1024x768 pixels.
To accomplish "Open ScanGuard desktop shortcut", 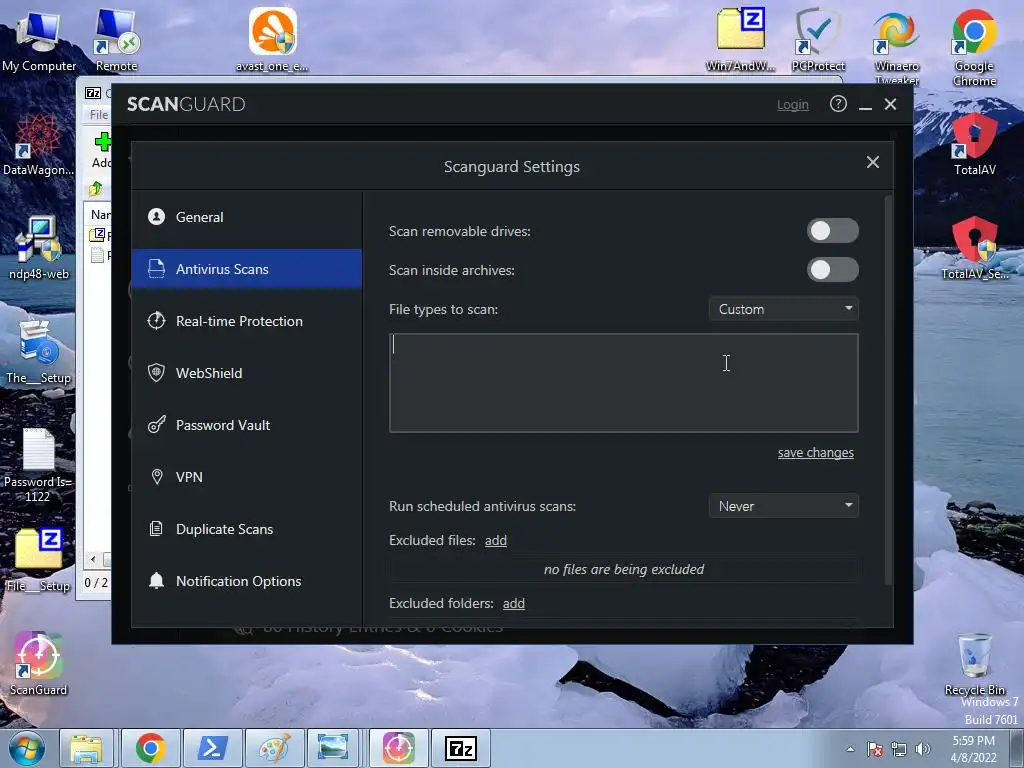I will [39, 664].
